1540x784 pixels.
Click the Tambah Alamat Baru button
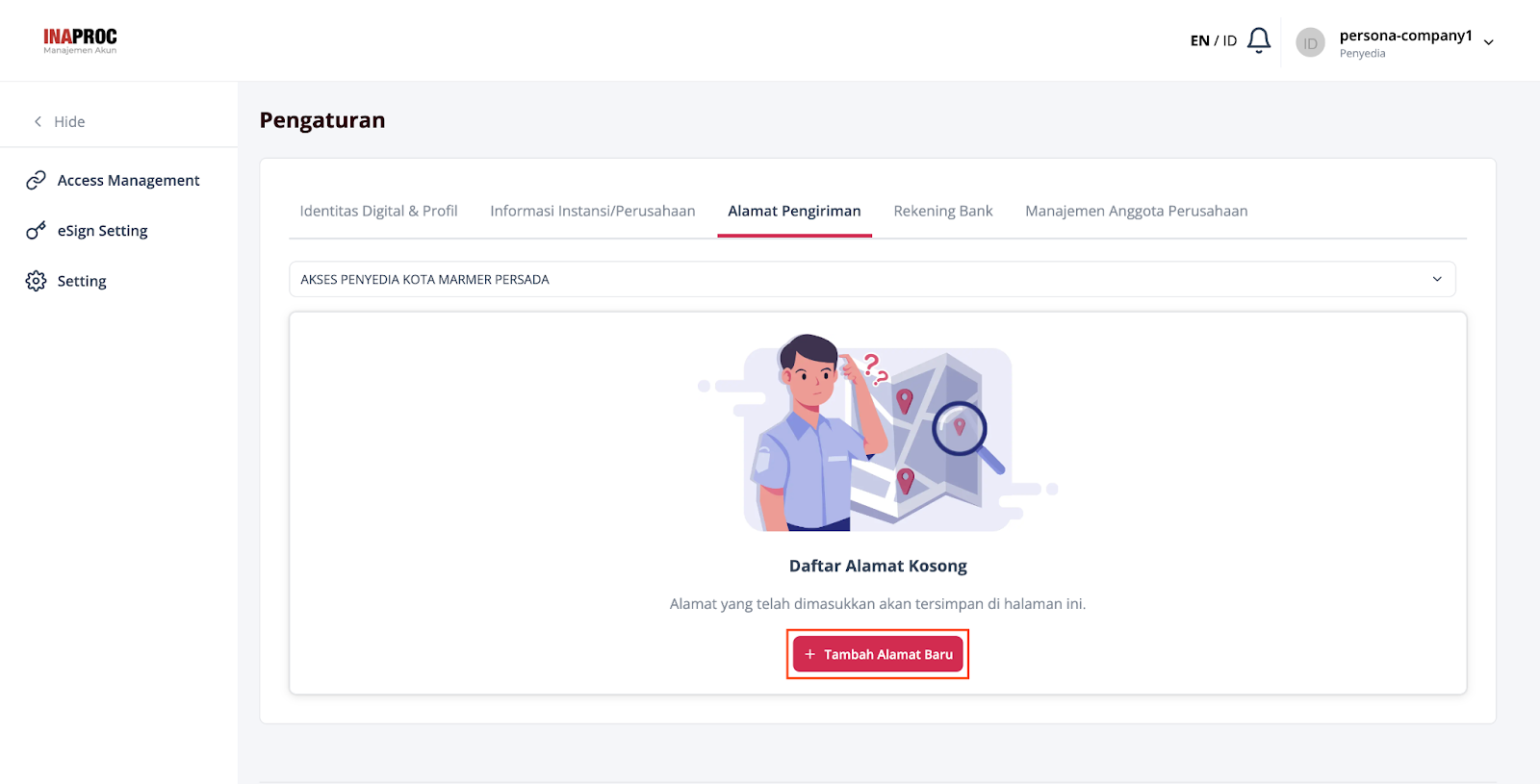point(878,654)
